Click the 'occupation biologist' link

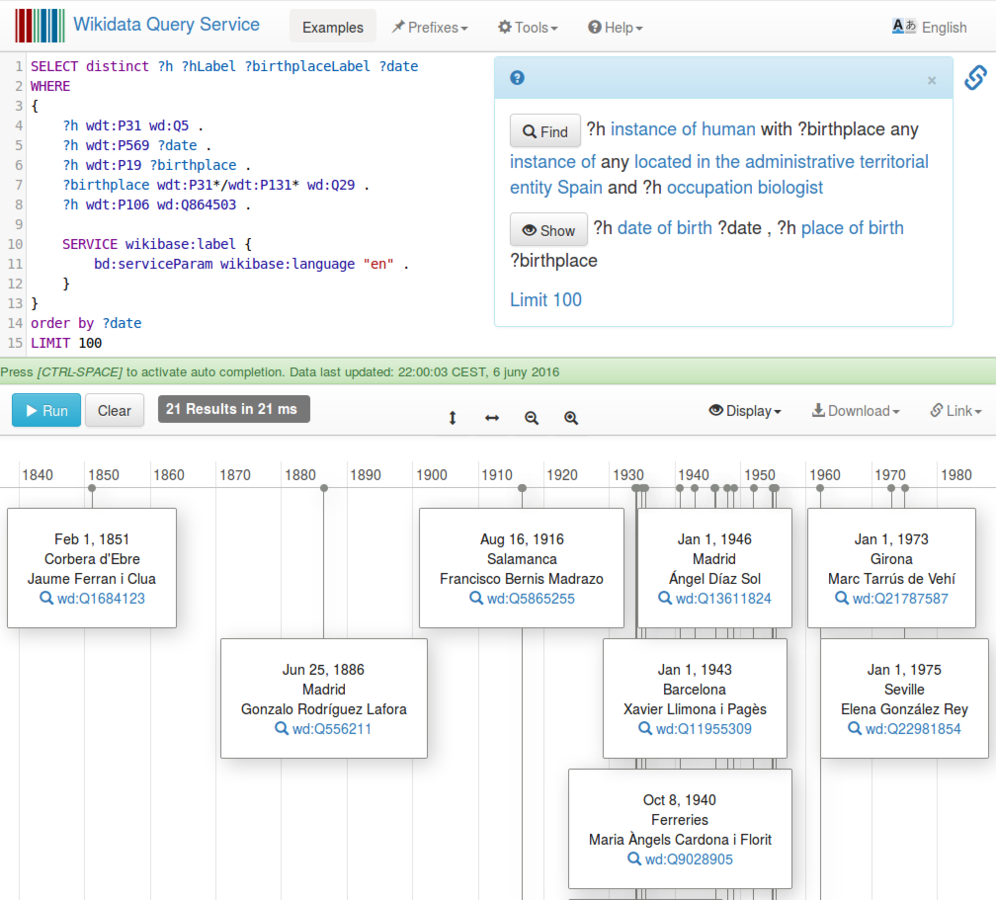click(744, 187)
